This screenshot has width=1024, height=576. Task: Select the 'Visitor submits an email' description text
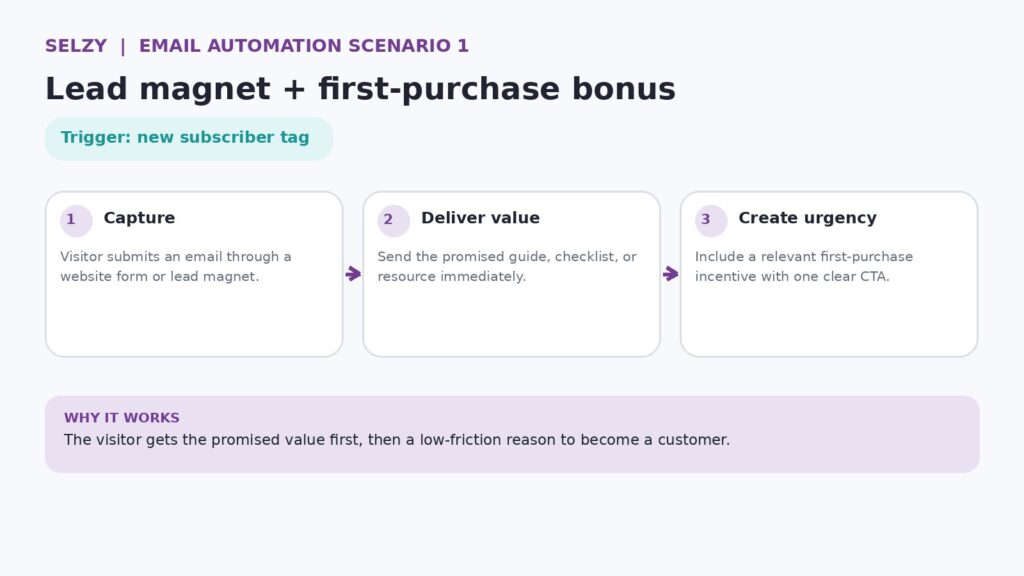[176, 266]
